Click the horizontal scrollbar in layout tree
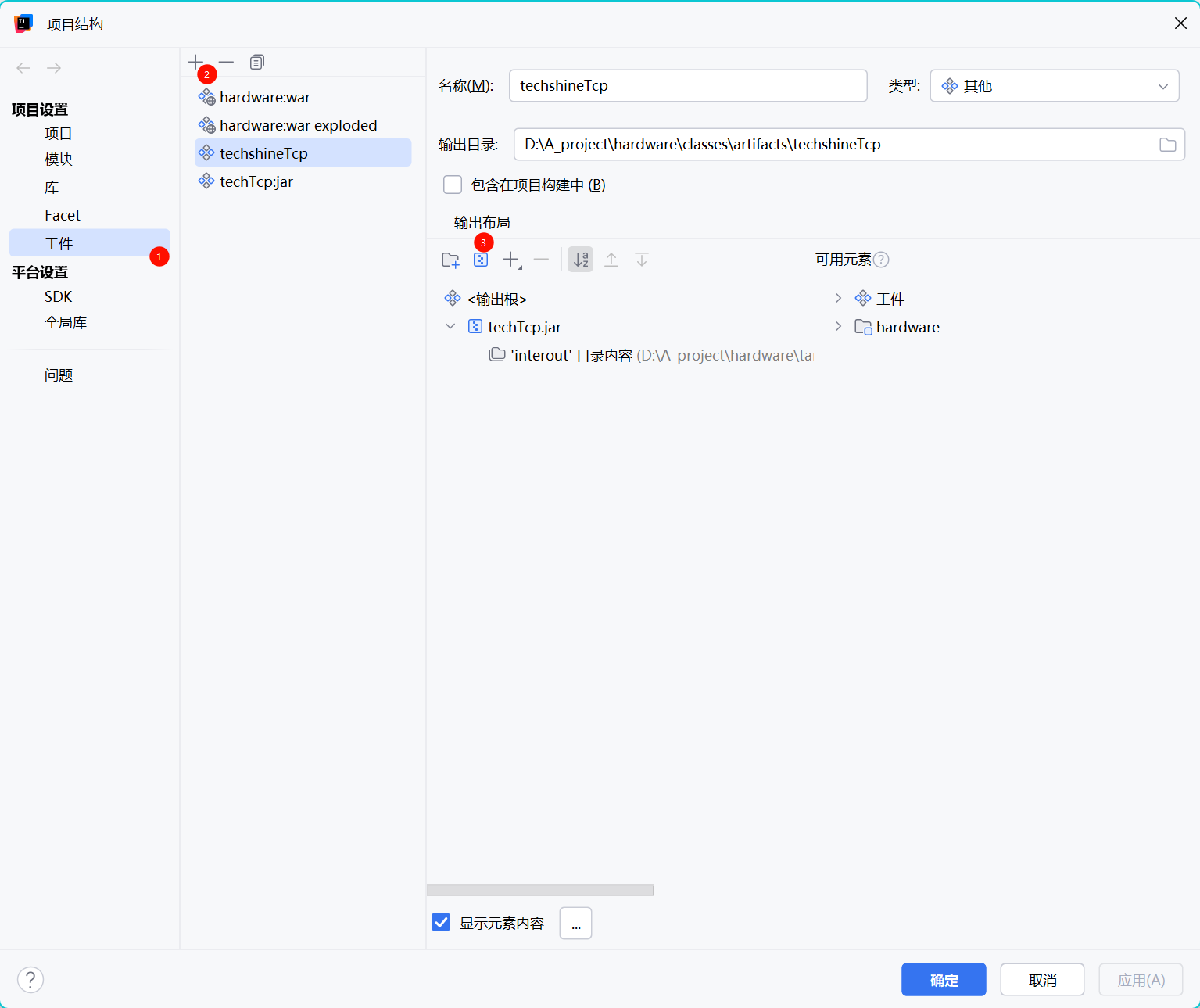 pyautogui.click(x=540, y=890)
